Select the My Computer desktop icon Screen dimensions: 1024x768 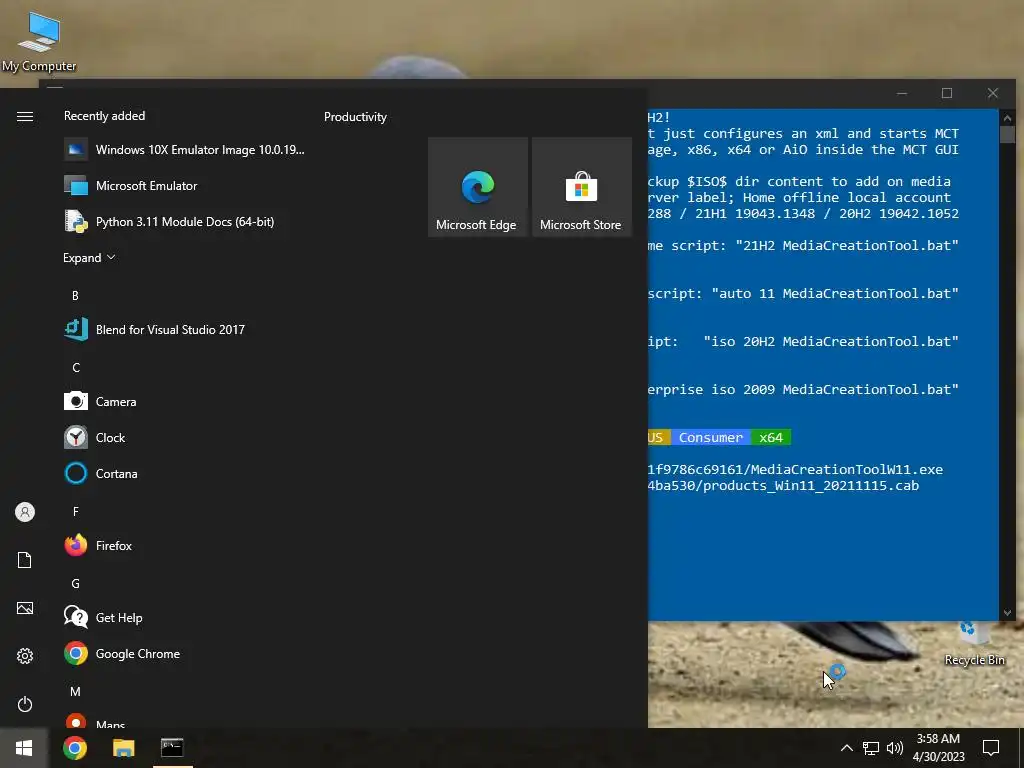pyautogui.click(x=39, y=42)
